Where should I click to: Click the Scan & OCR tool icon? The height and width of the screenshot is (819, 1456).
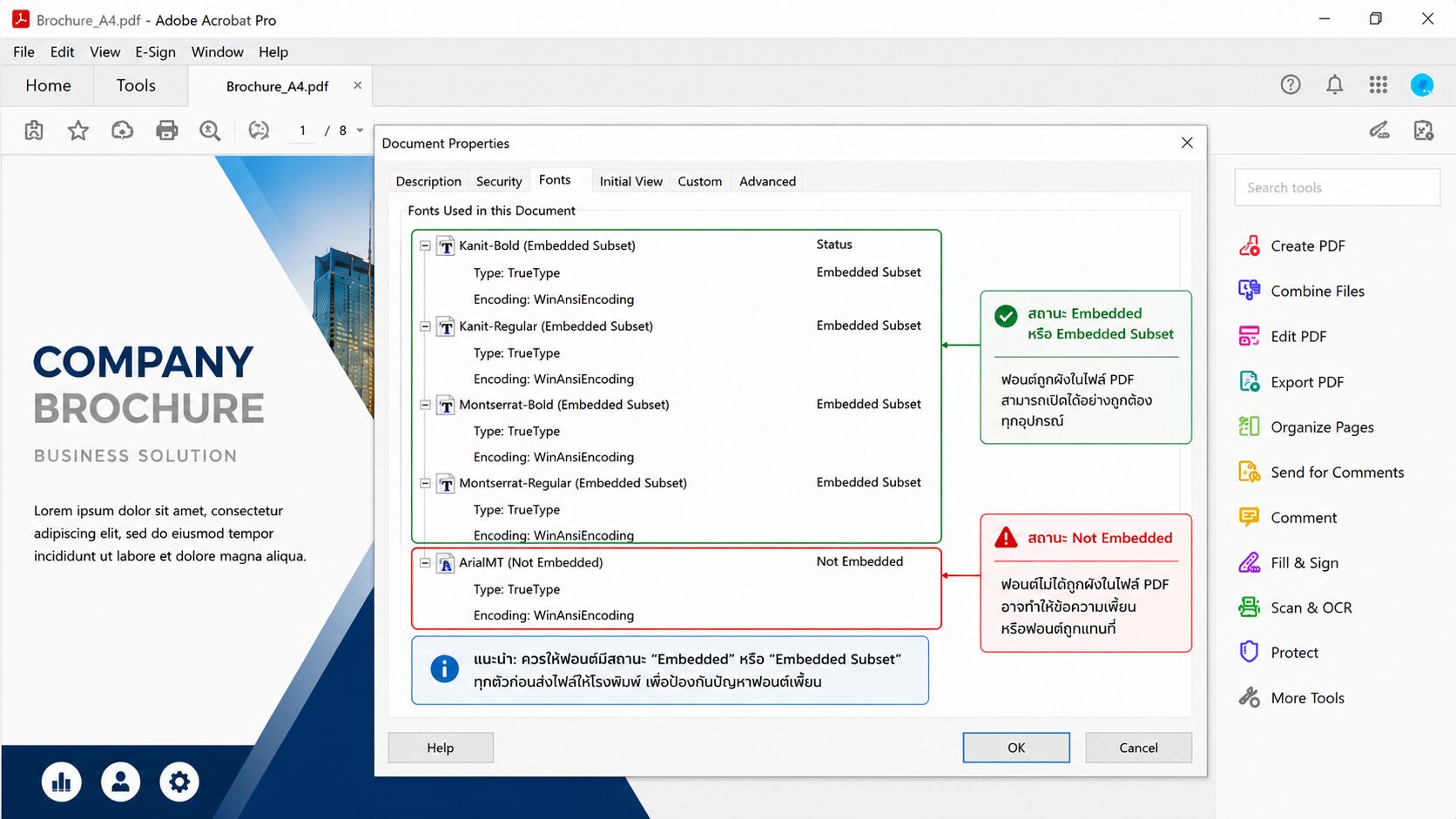(1250, 608)
